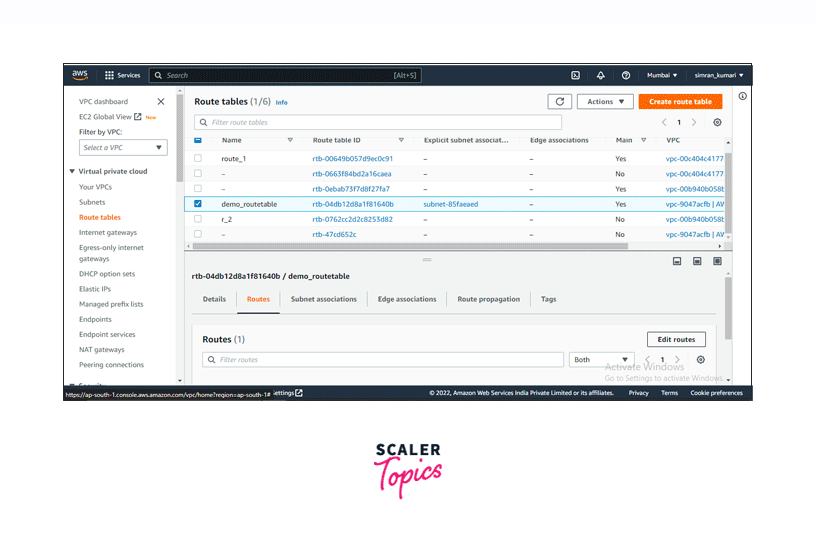Viewport: 816px width, 545px height.
Task: Click the AWS logo home icon
Action: 80,75
